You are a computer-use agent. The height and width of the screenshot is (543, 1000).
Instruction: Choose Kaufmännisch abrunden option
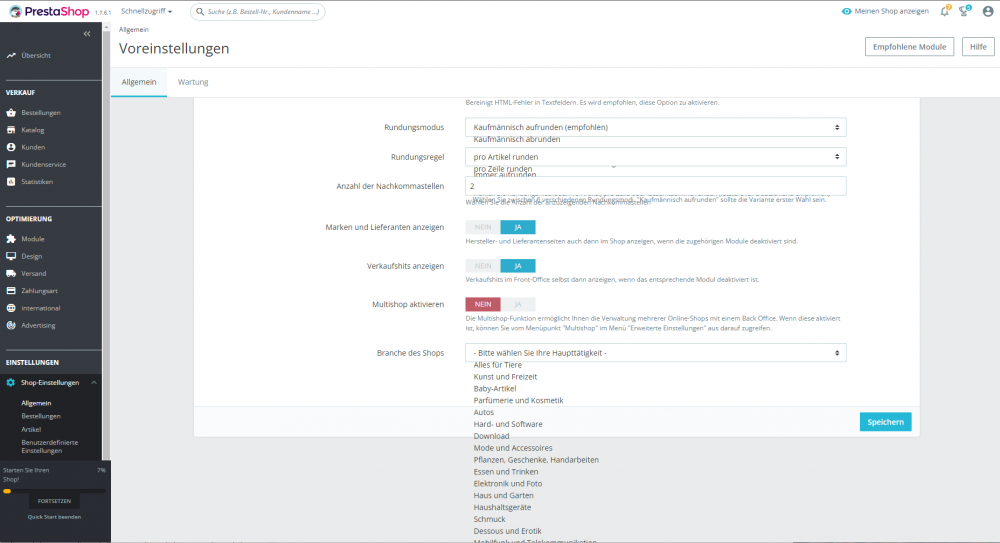point(517,139)
